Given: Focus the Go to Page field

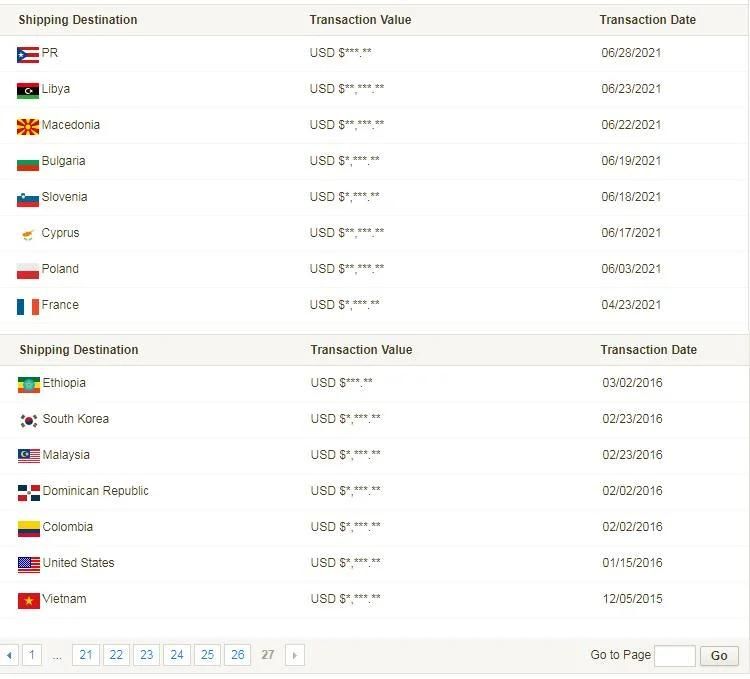Looking at the screenshot, I should (674, 656).
